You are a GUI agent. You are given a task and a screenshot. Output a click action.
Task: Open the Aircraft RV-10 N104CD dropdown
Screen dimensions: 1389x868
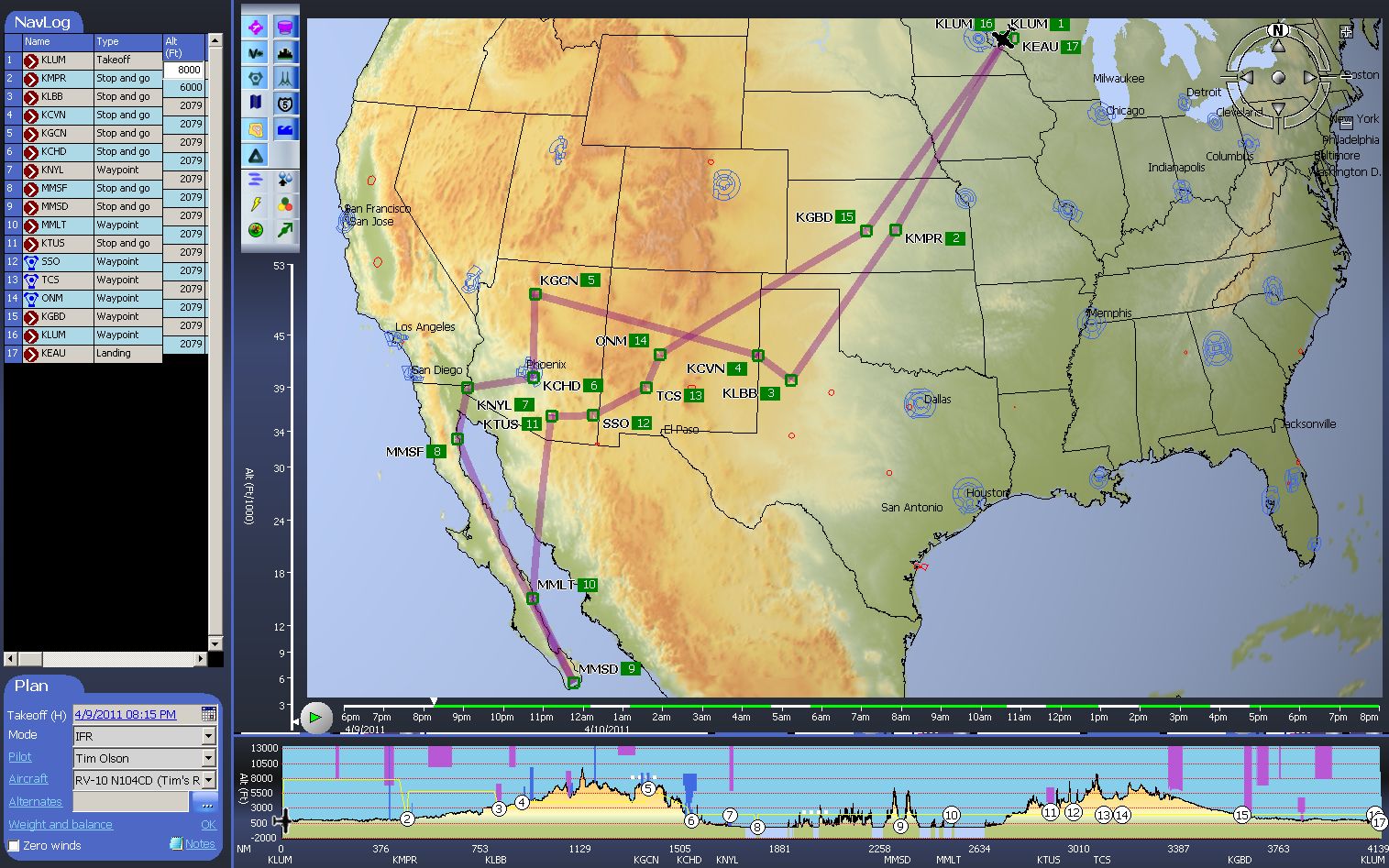209,780
